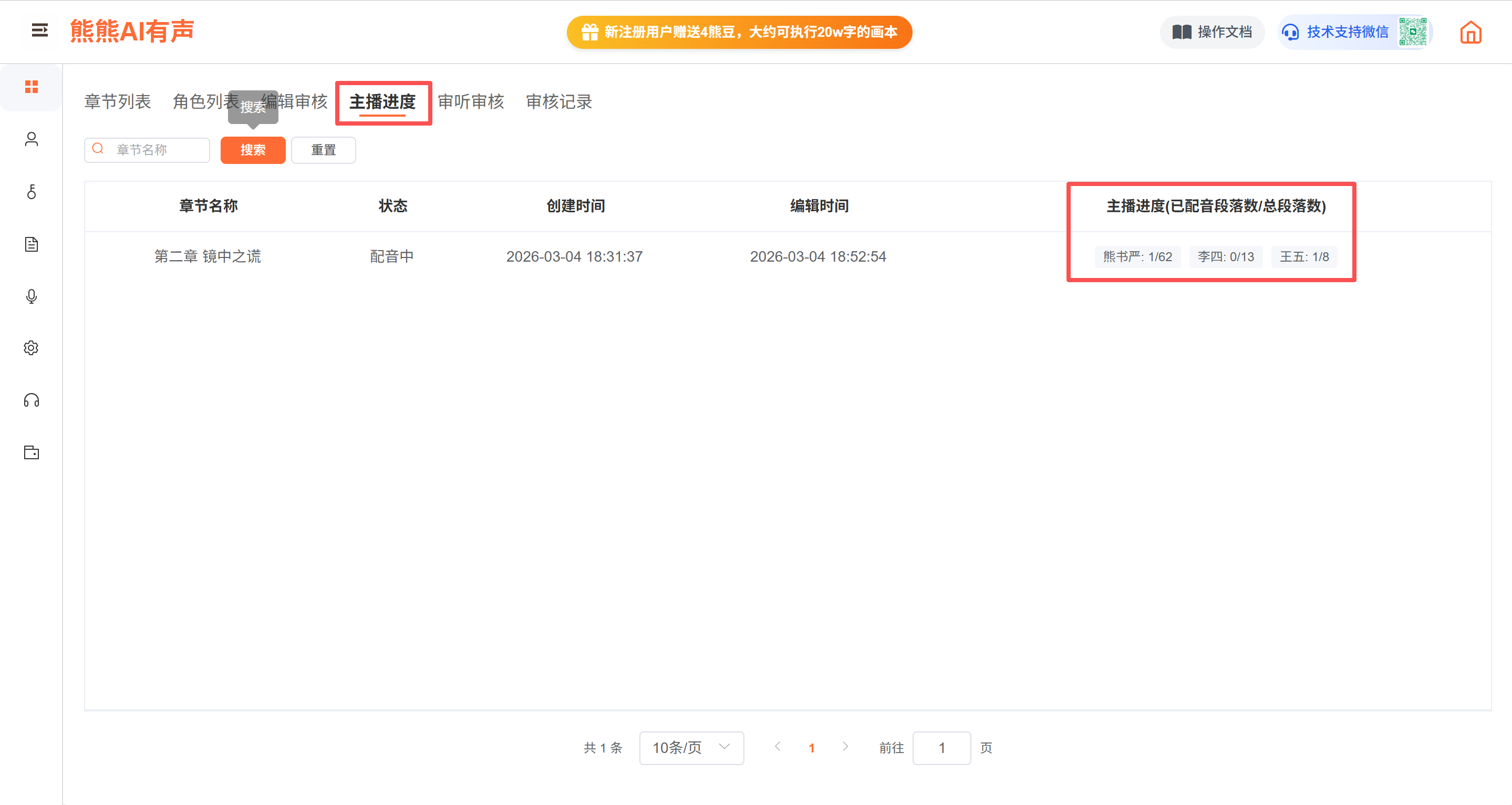This screenshot has height=805, width=1512.
Task: Open settings gear icon in sidebar
Action: tap(31, 348)
